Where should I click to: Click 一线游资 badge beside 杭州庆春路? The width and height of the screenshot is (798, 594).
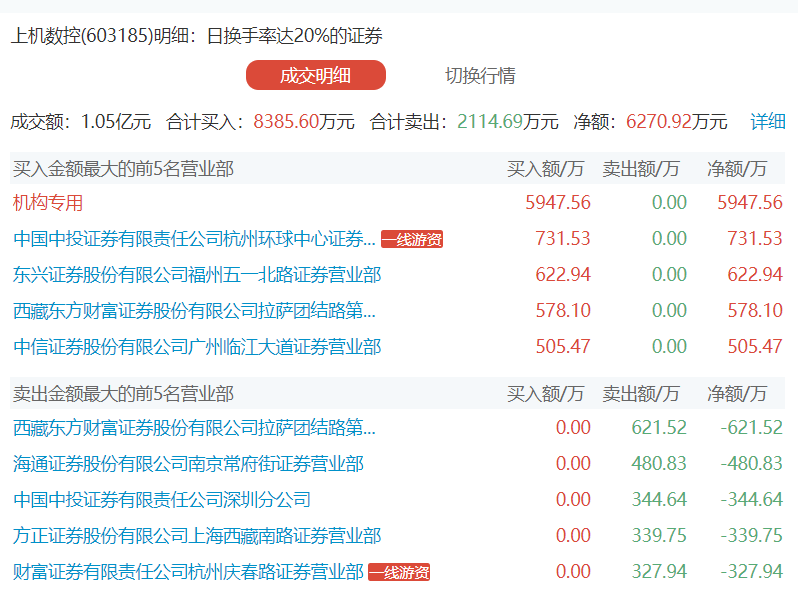click(399, 572)
